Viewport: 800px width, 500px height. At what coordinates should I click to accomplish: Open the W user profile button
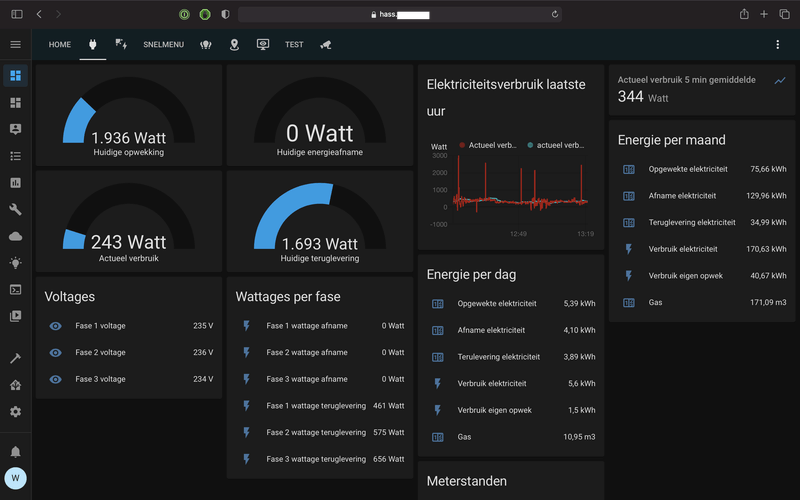(15, 478)
